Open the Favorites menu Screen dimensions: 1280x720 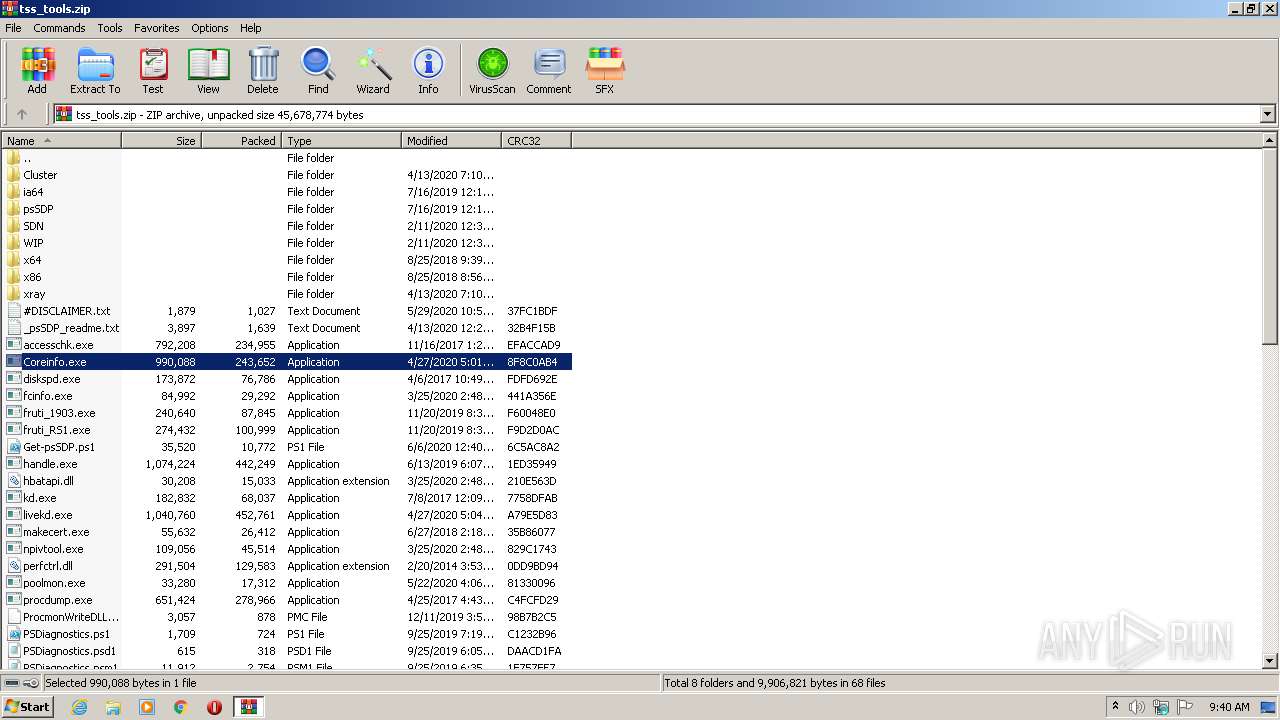157,28
